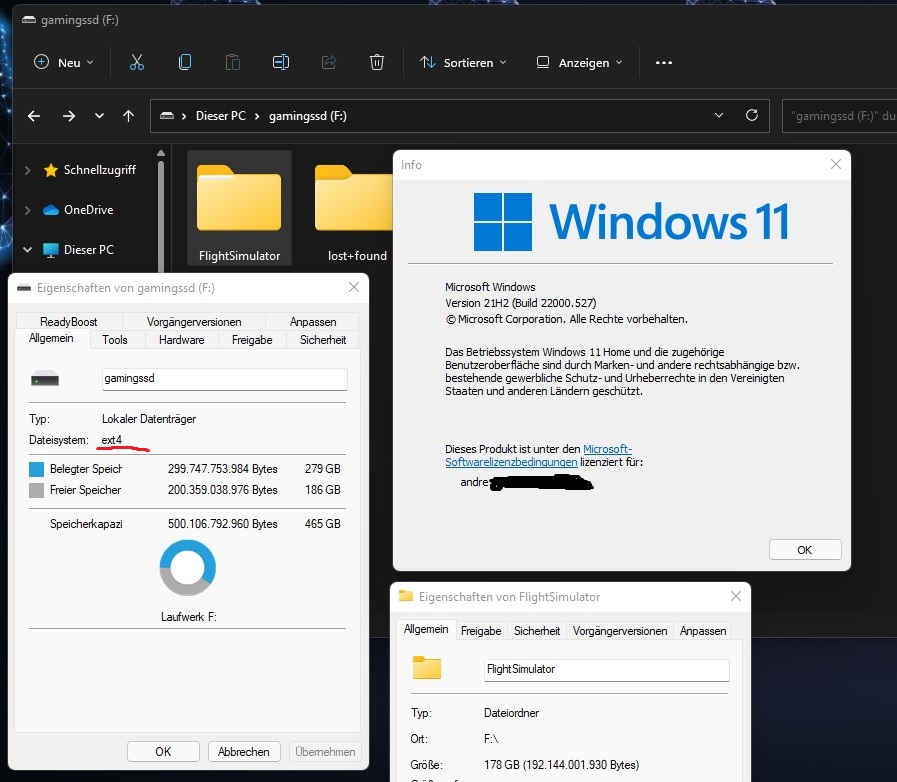The image size is (897, 782).
Task: Click the Schnellzugriff star icon
Action: pyautogui.click(x=51, y=170)
